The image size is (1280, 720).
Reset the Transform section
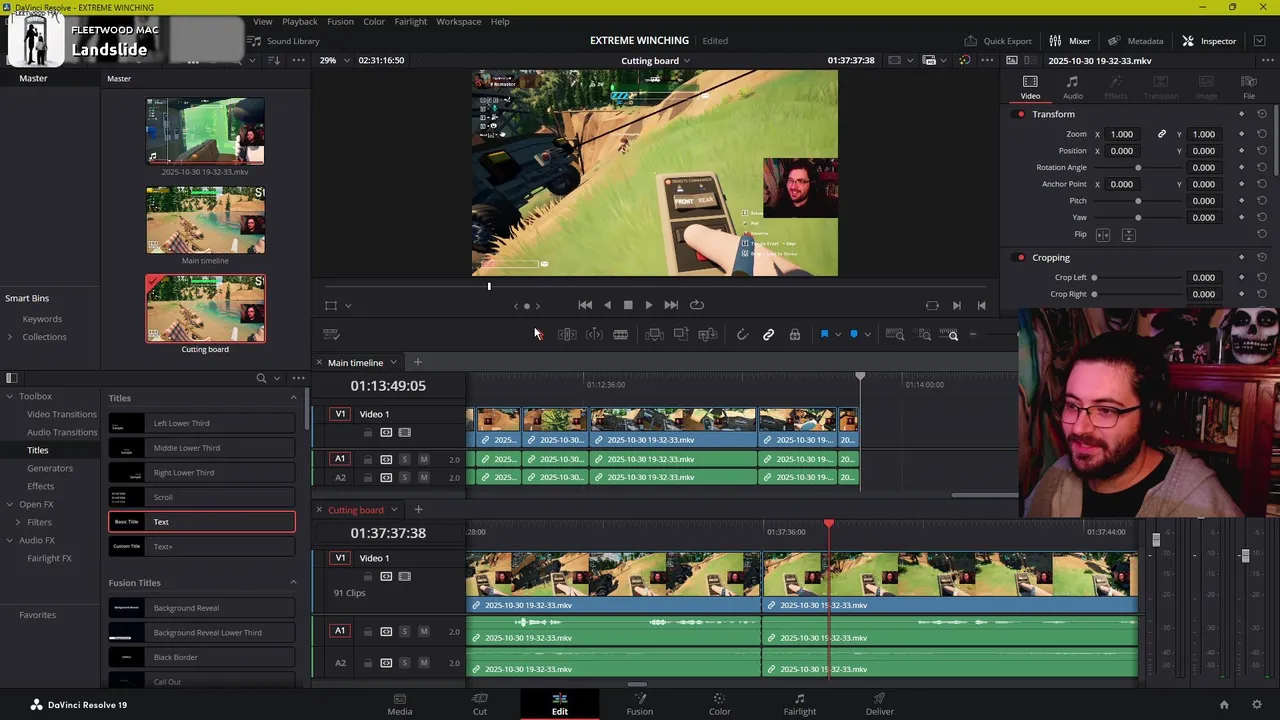pos(1261,114)
